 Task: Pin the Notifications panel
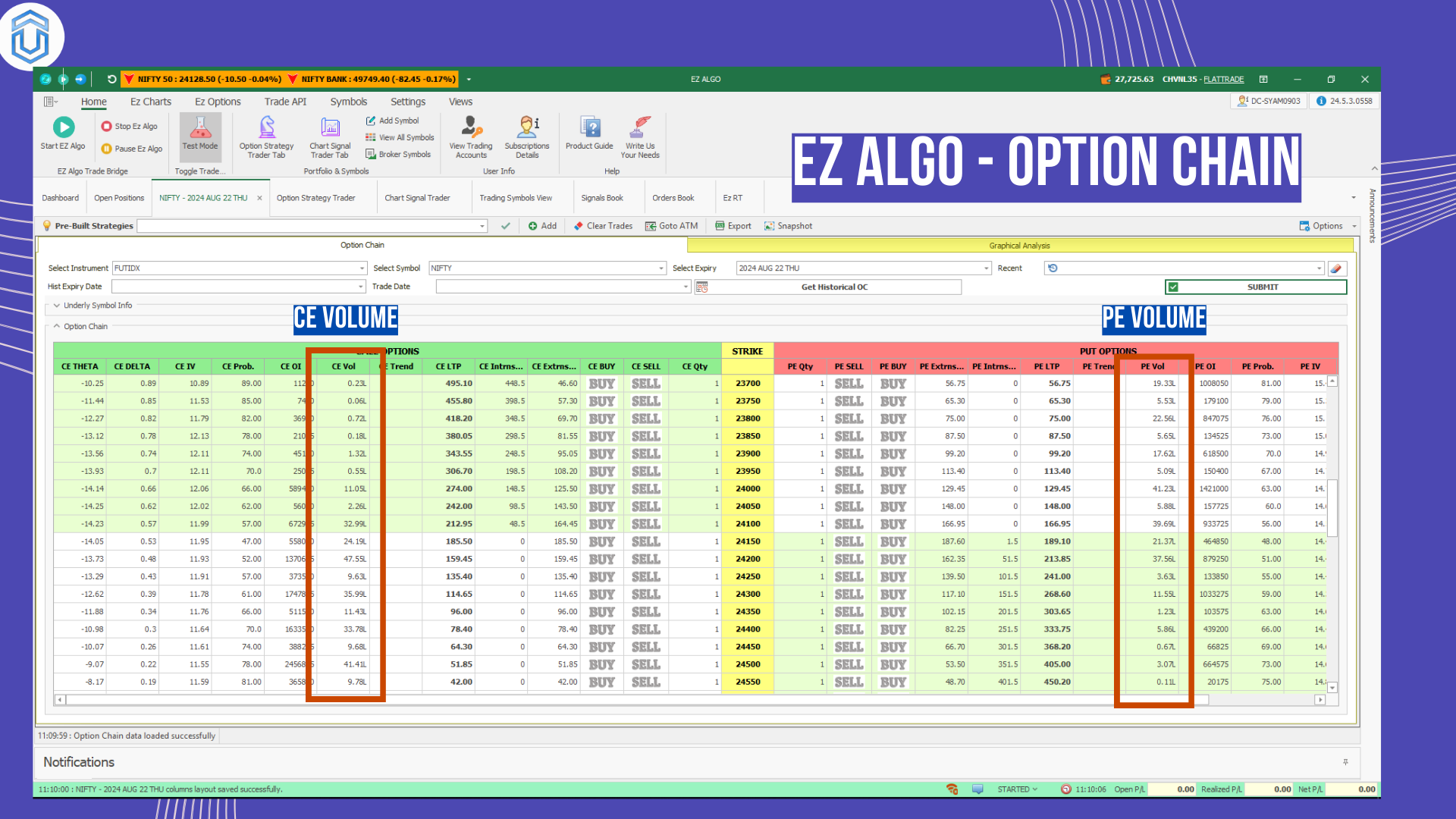coord(1345,762)
